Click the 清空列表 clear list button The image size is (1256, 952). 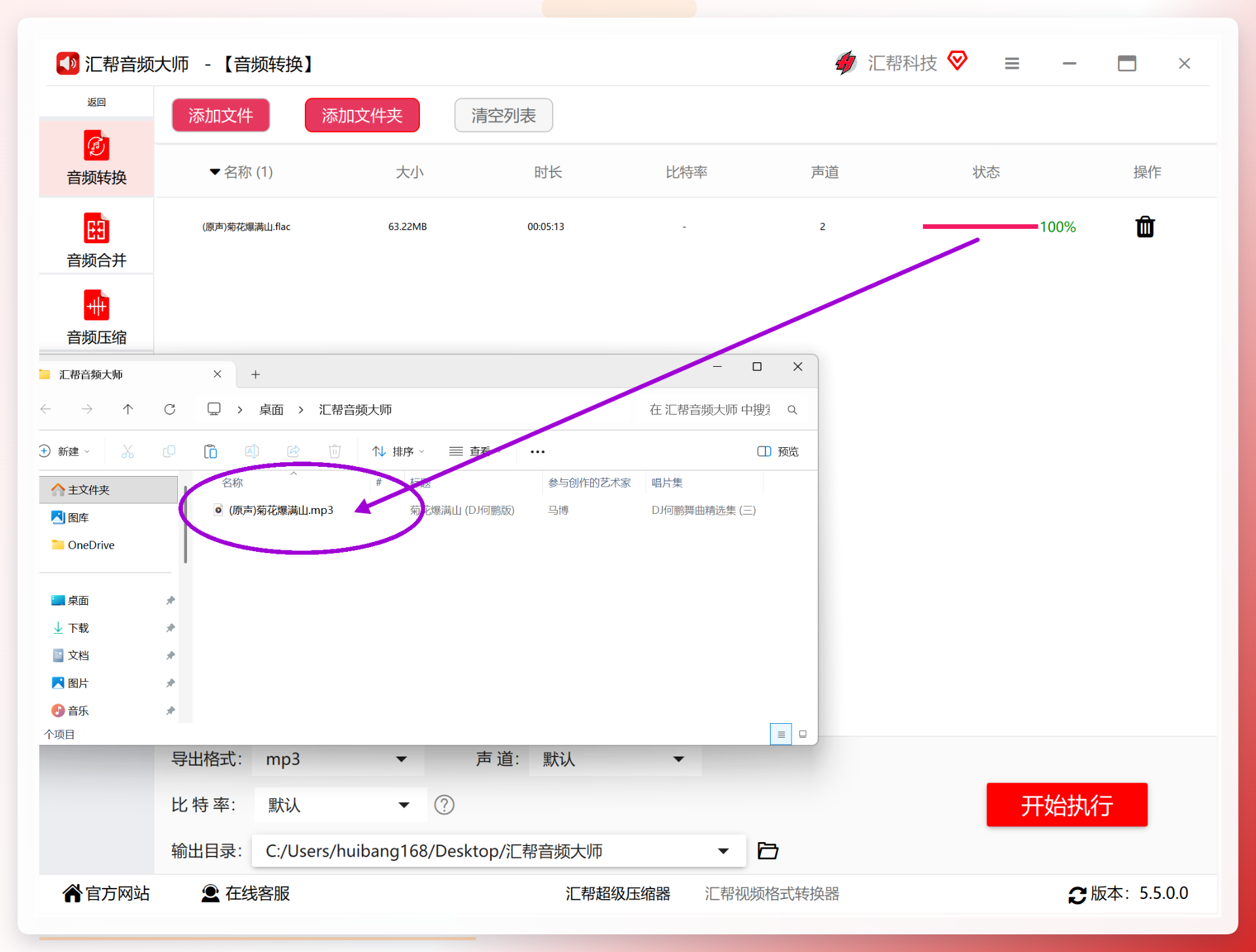[504, 115]
